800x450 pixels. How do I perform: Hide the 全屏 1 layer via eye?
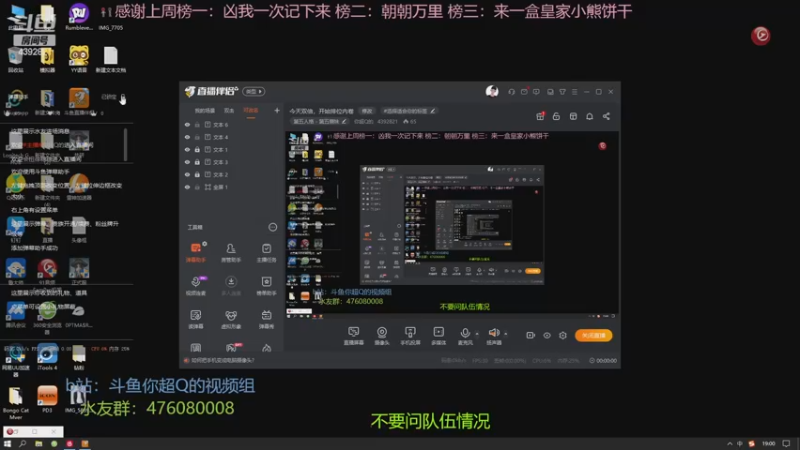point(187,187)
